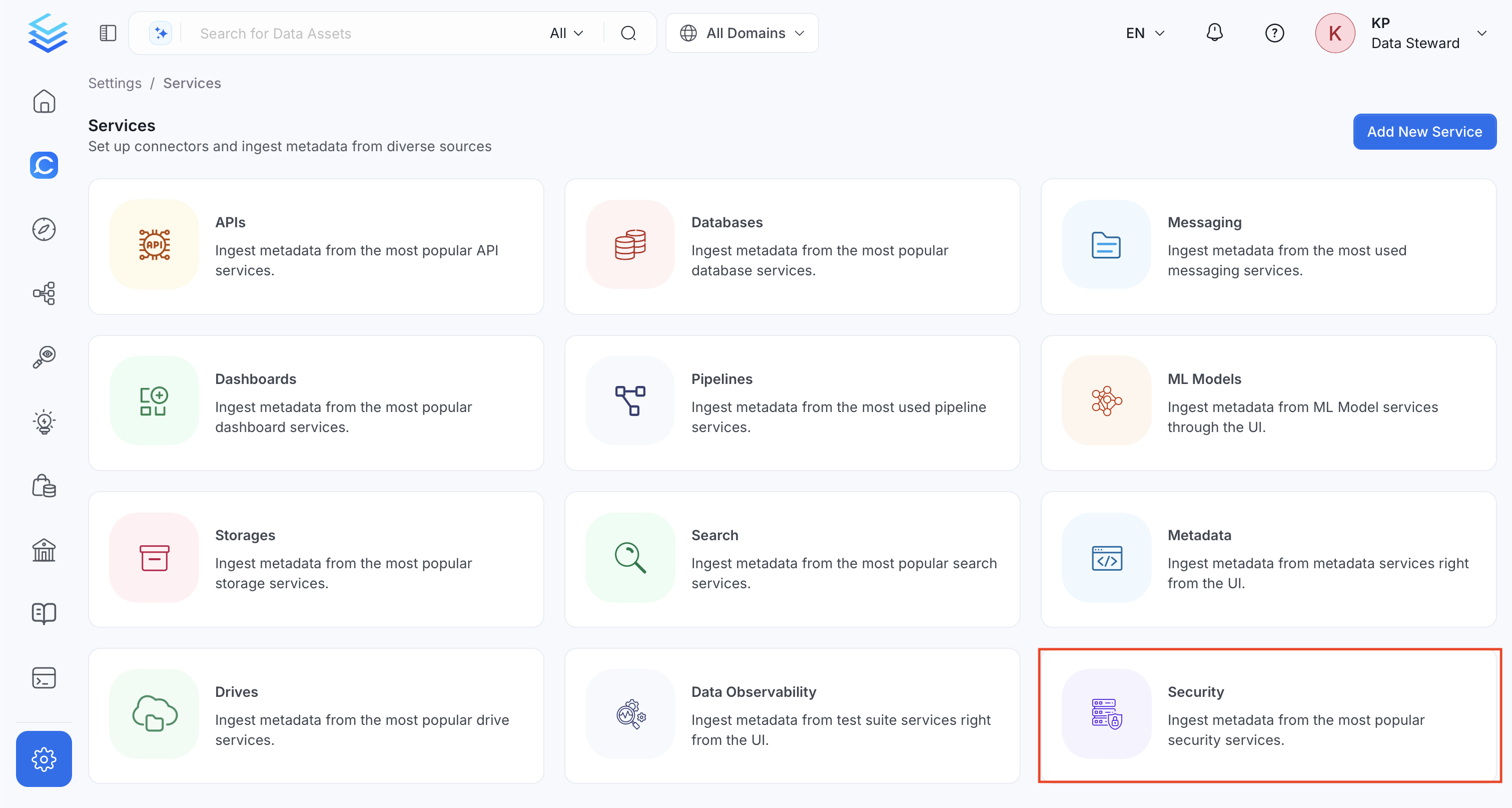Viewport: 1512px width, 808px height.
Task: Open the notifications bell
Action: tap(1214, 33)
